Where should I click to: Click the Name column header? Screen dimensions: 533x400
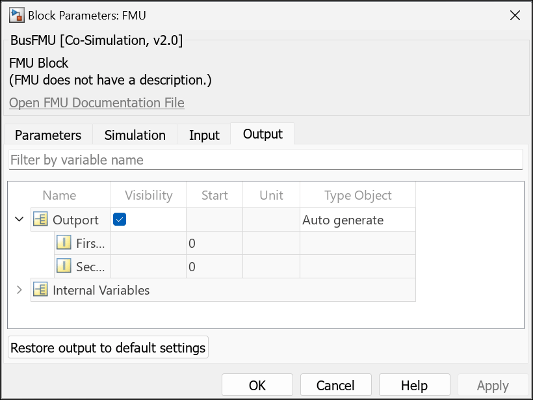click(59, 195)
